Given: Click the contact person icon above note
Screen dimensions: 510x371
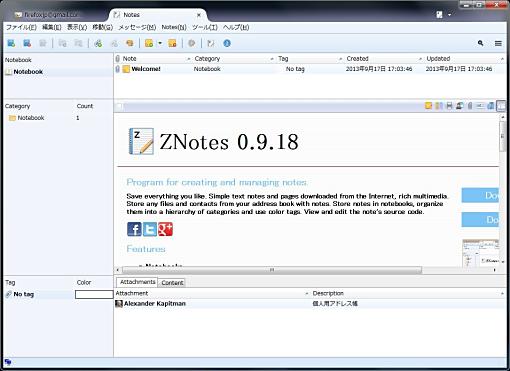Looking at the screenshot, I should coord(459,106).
